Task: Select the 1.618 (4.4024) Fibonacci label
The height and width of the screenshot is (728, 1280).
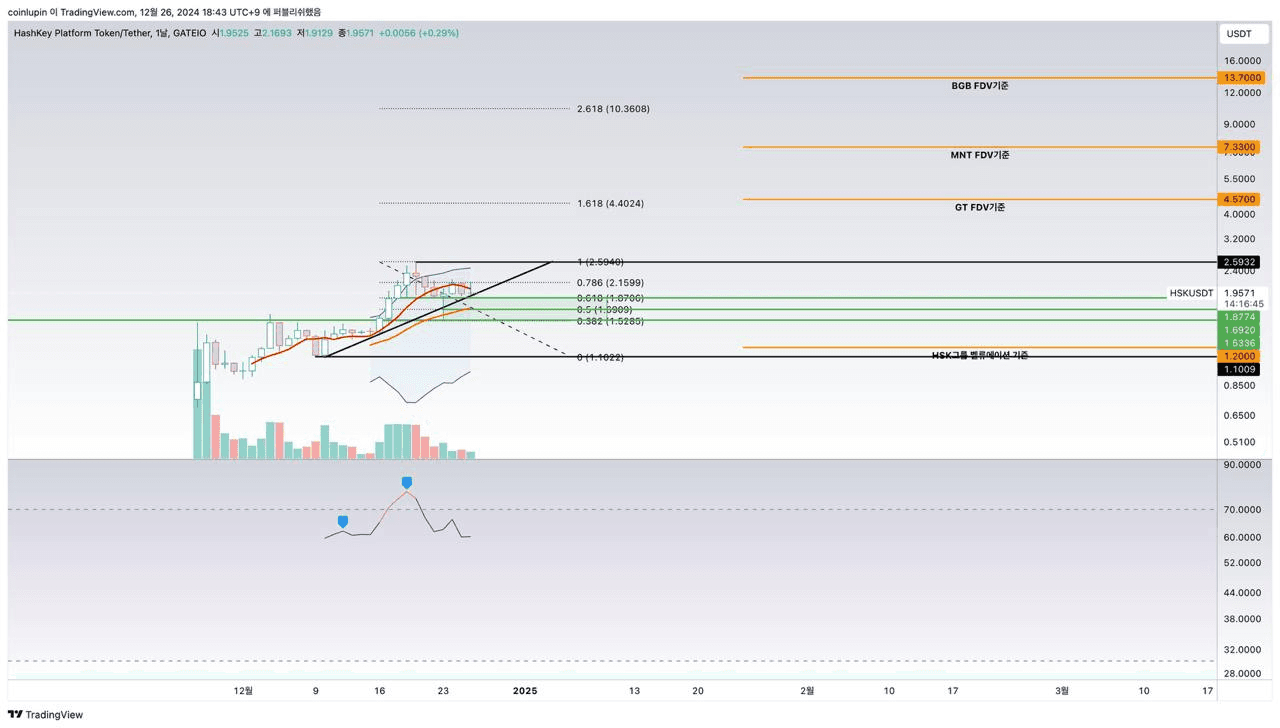Action: 610,203
